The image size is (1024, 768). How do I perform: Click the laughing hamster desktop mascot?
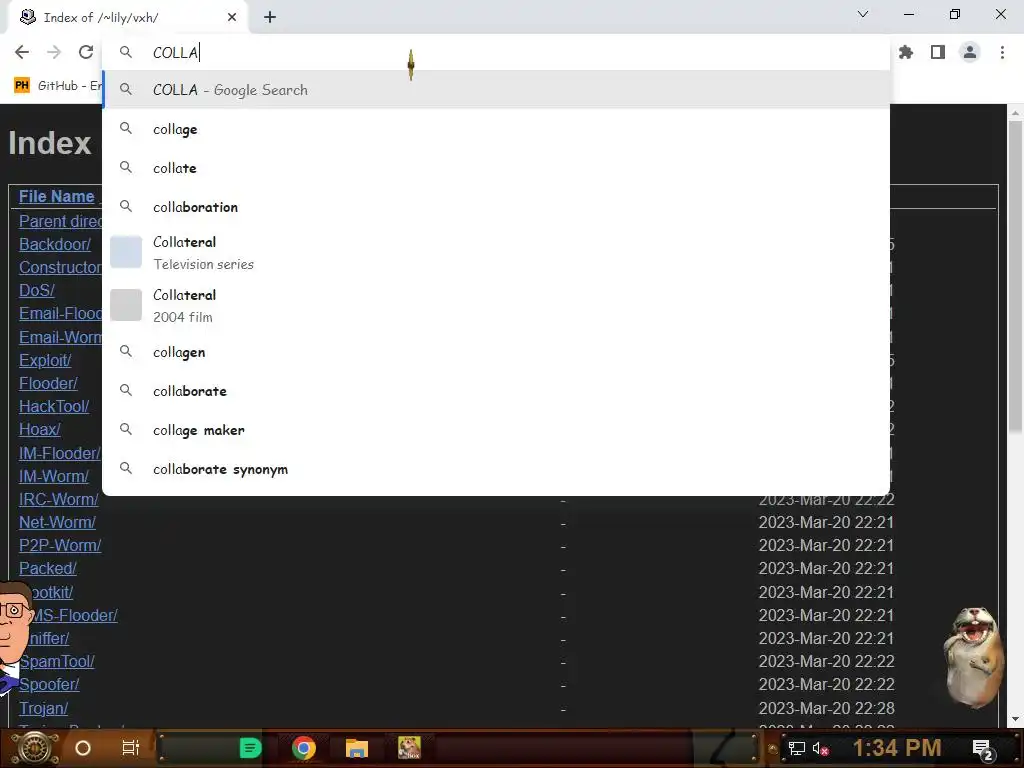click(x=973, y=656)
